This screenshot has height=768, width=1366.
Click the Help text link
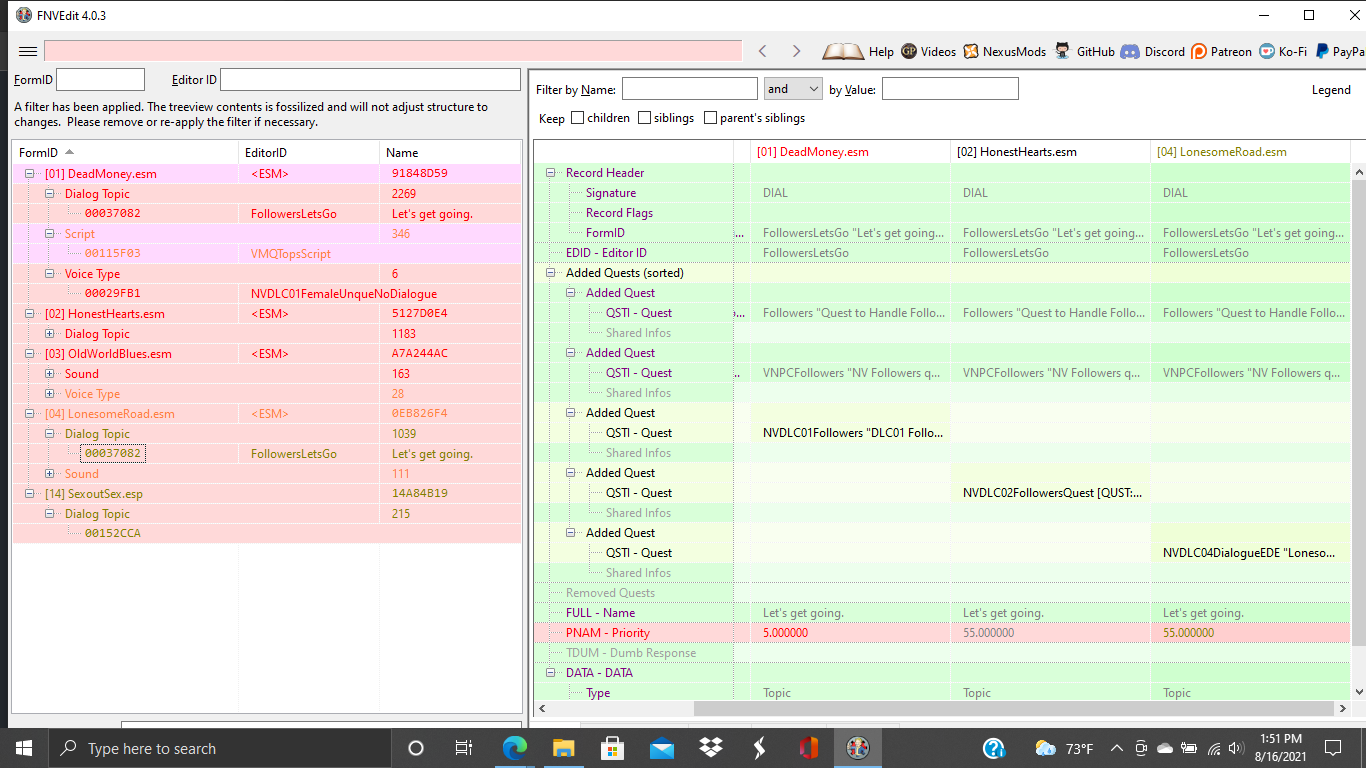tap(881, 52)
